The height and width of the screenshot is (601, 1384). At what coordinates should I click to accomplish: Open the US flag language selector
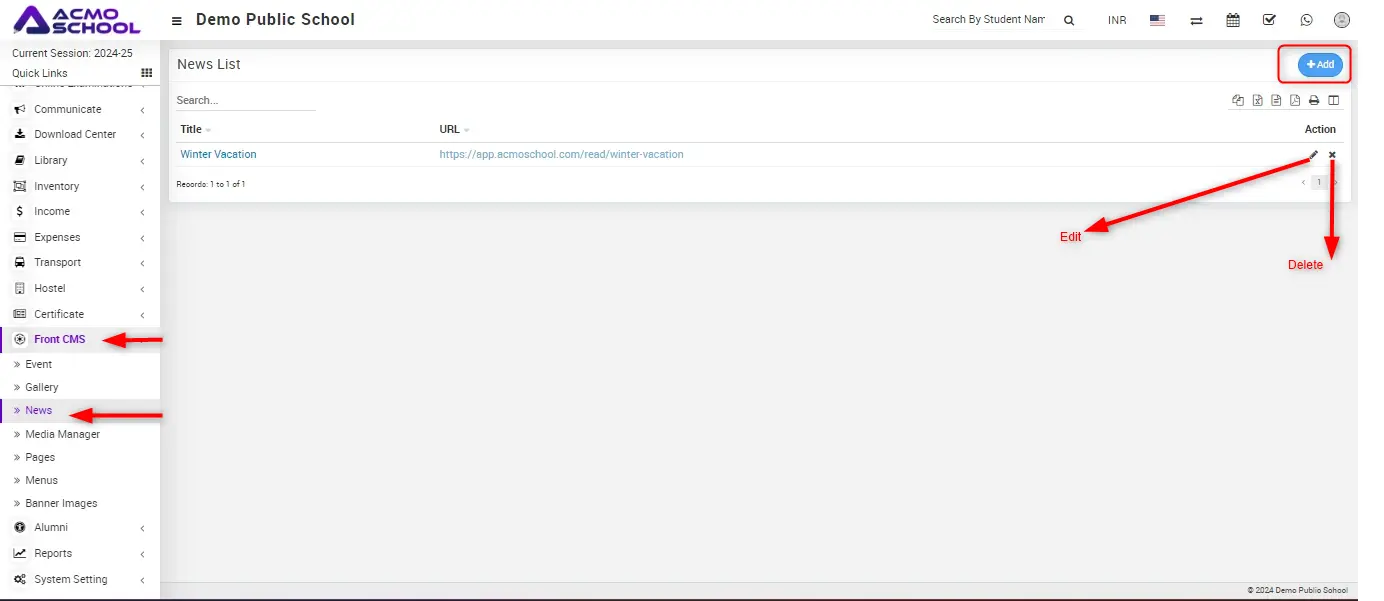[x=1157, y=20]
